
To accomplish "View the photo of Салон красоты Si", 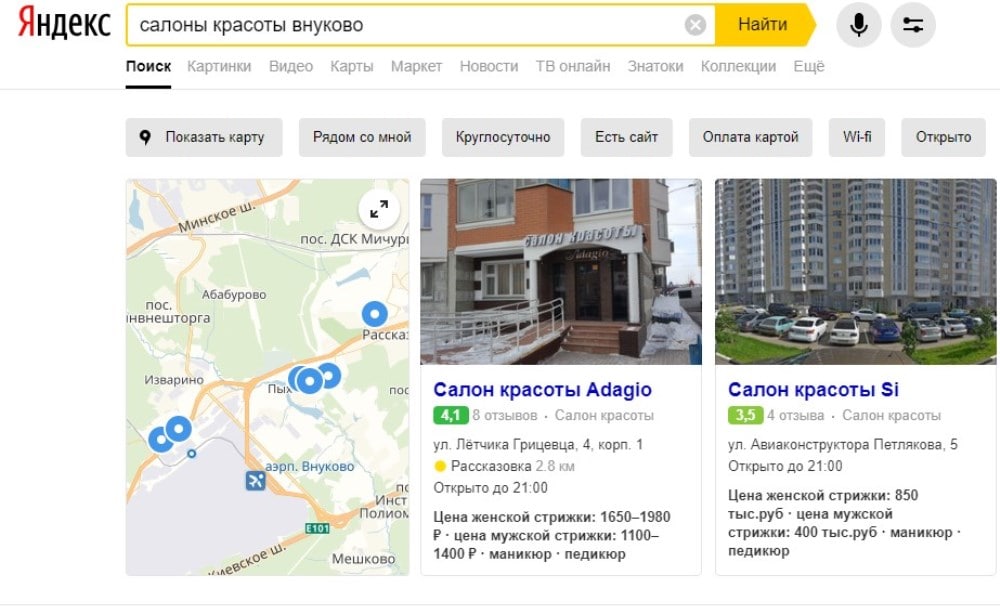I will tap(851, 270).
